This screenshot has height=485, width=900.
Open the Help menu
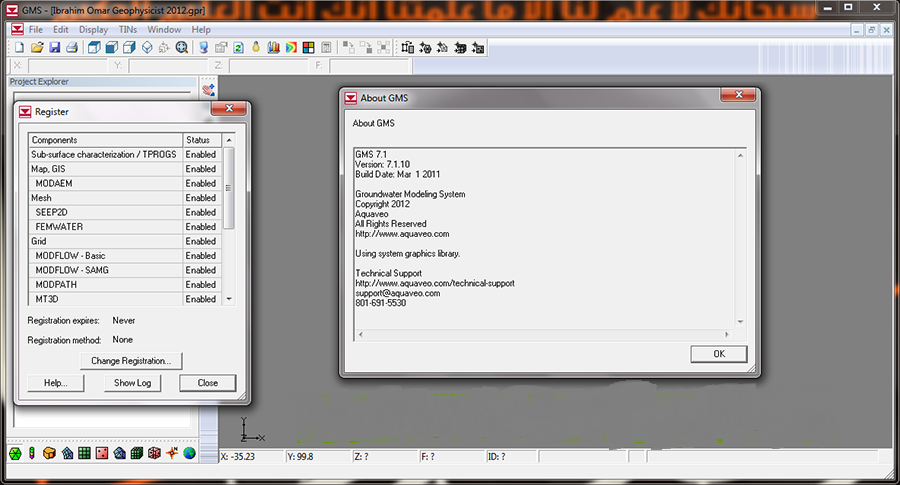(x=201, y=29)
